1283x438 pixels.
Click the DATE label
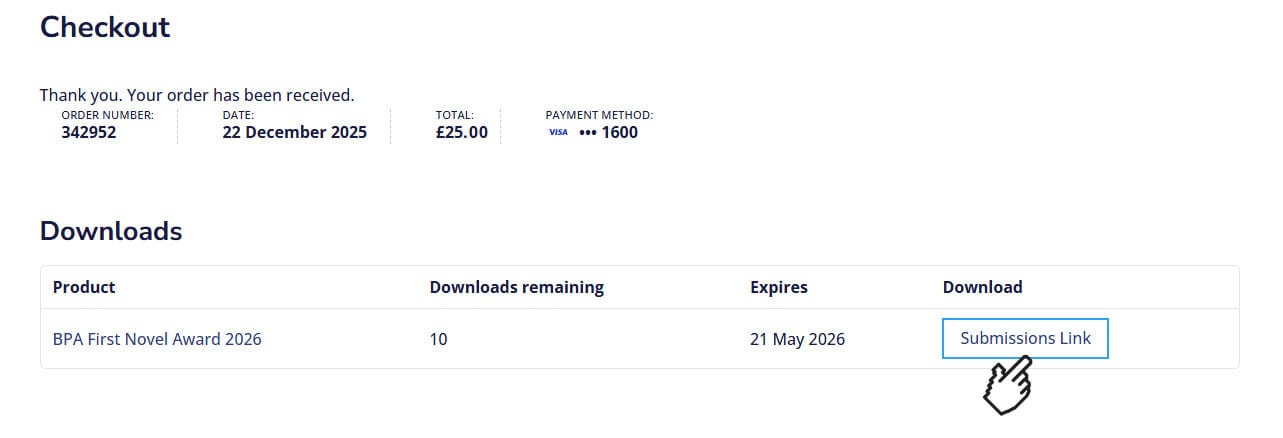point(238,116)
